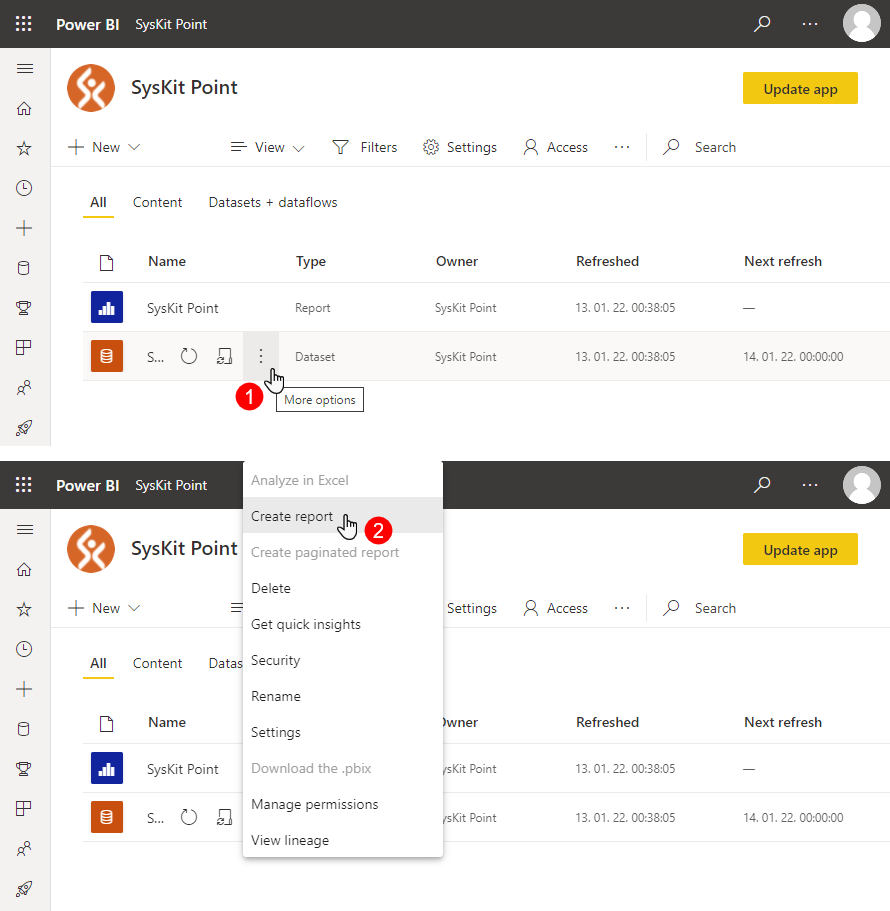
Task: Click Refresh now icon on top dataset row
Action: point(189,356)
